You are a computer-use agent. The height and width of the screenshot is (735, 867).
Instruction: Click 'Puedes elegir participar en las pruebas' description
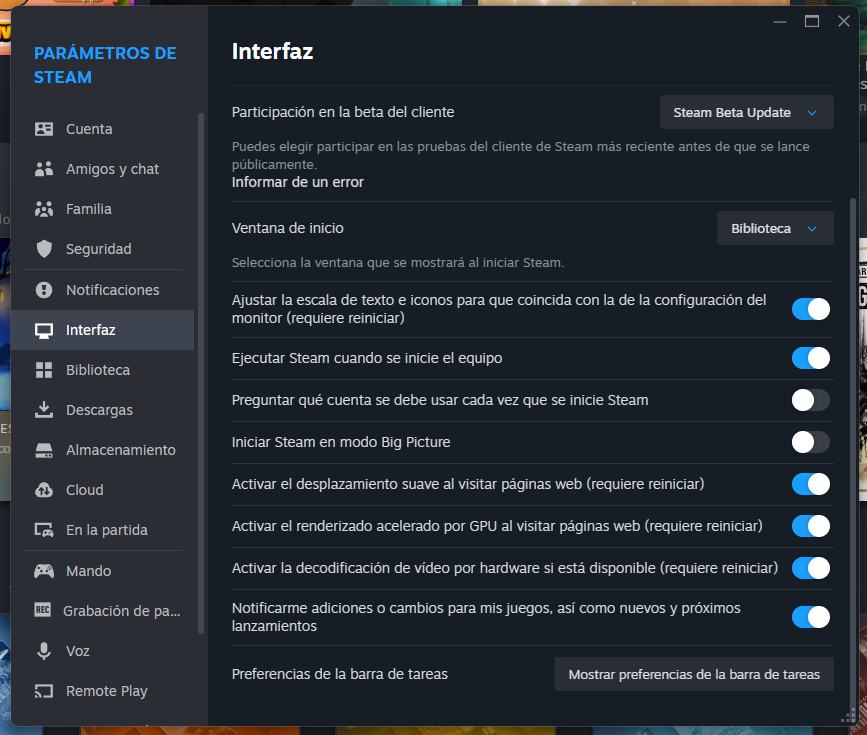520,155
